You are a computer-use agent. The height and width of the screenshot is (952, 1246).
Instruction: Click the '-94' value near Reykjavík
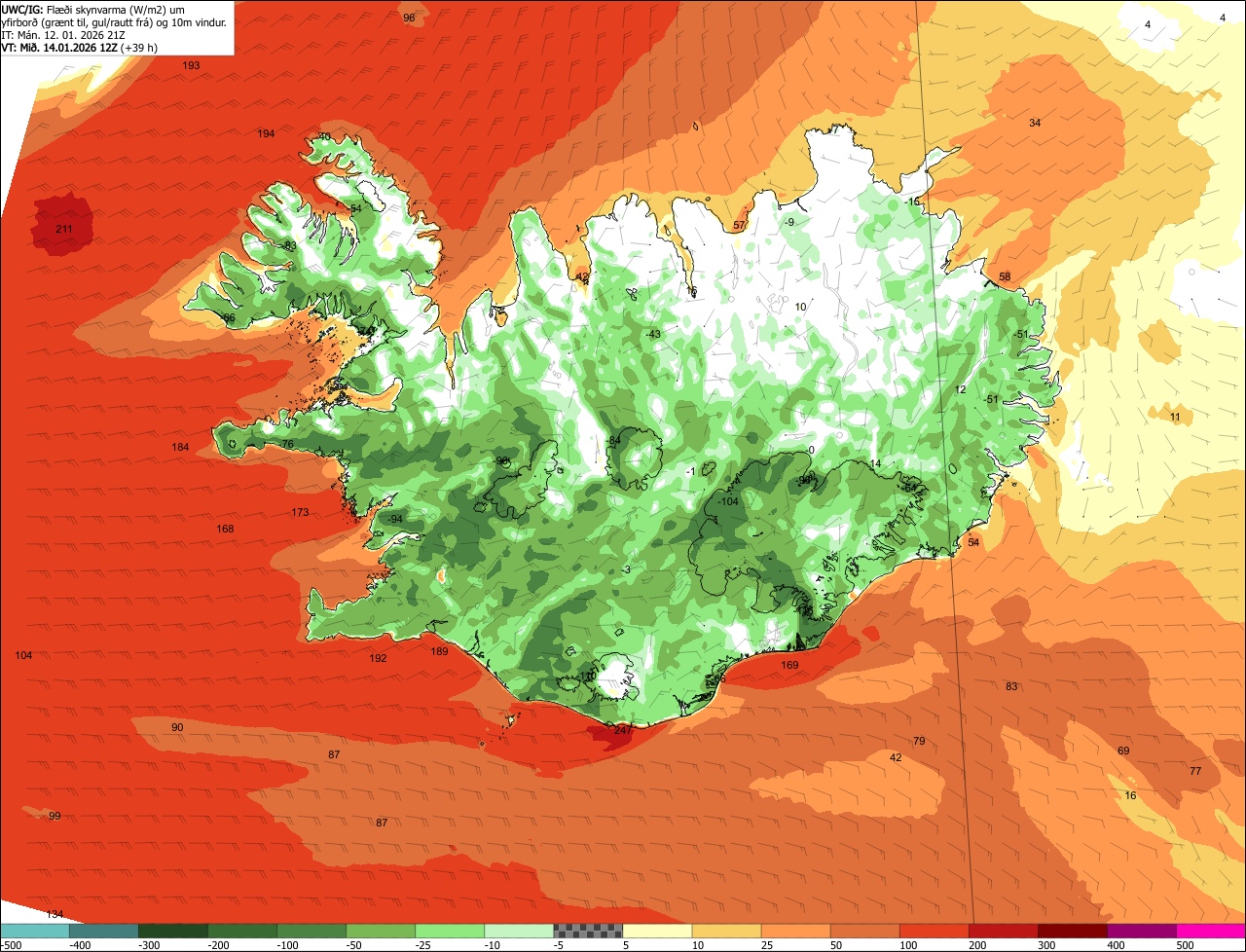tap(393, 519)
